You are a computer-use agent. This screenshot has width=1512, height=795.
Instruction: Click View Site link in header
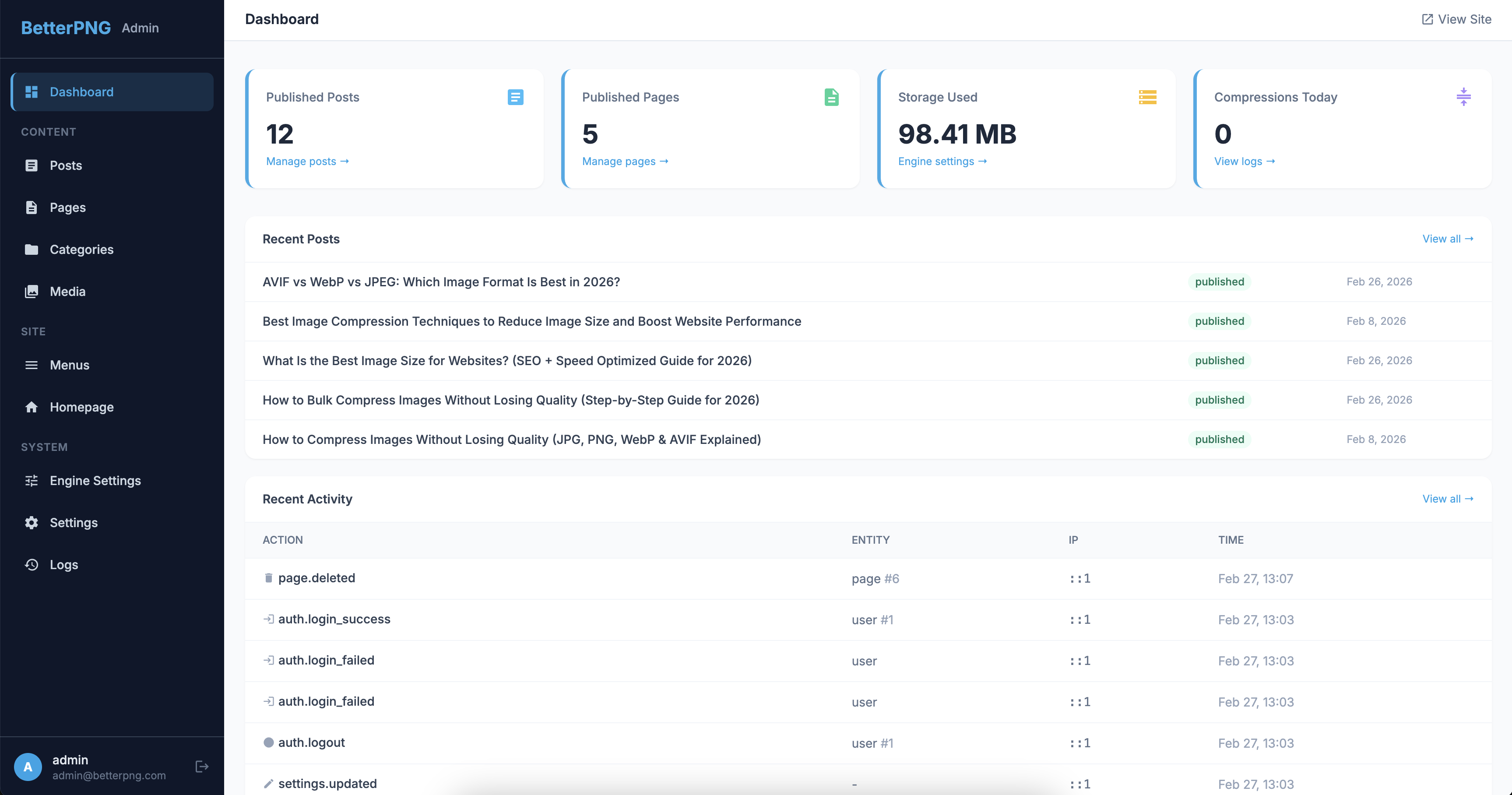[x=1456, y=19]
